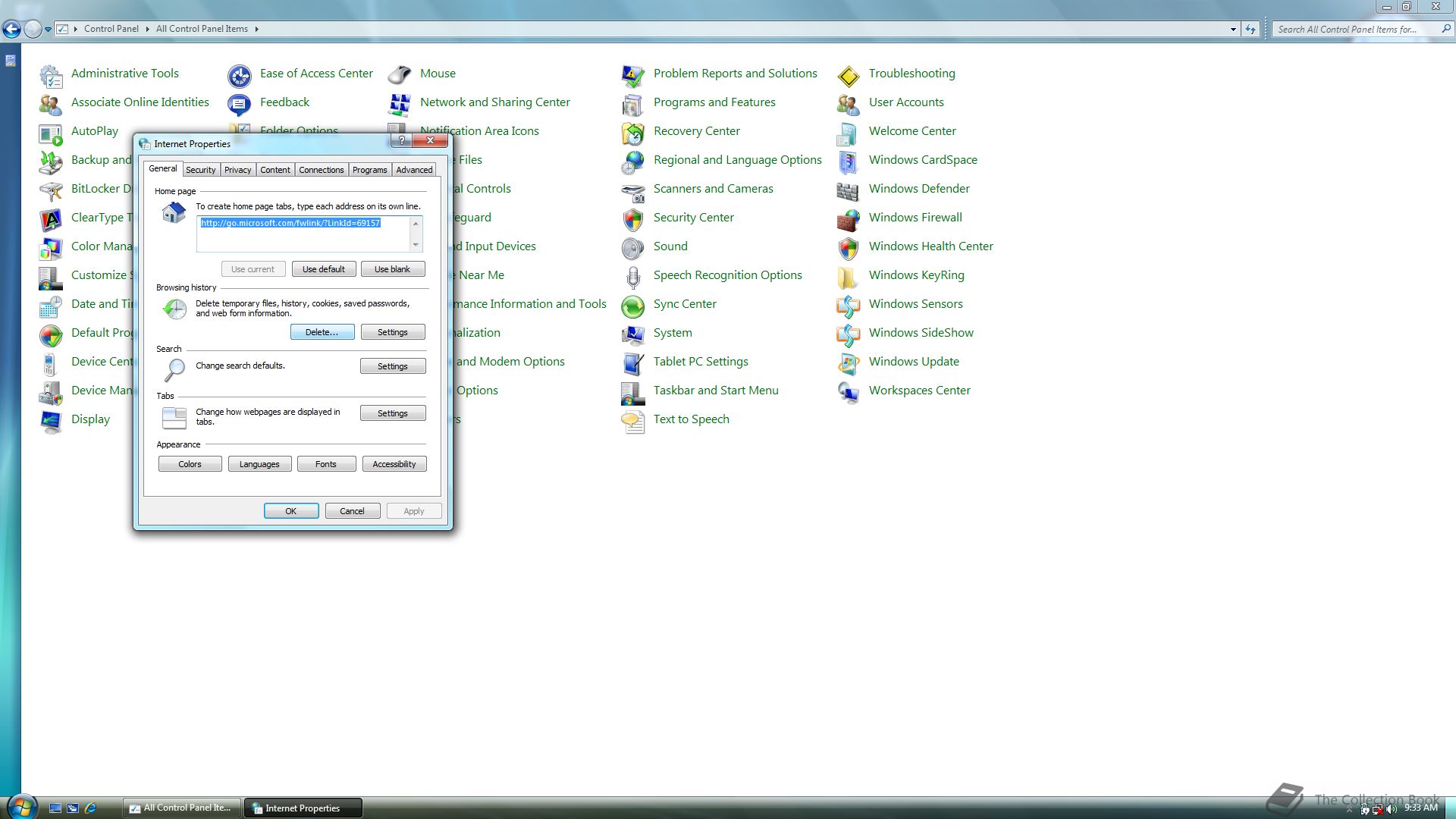Switch to the Privacy tab
The image size is (1456, 819).
[237, 170]
